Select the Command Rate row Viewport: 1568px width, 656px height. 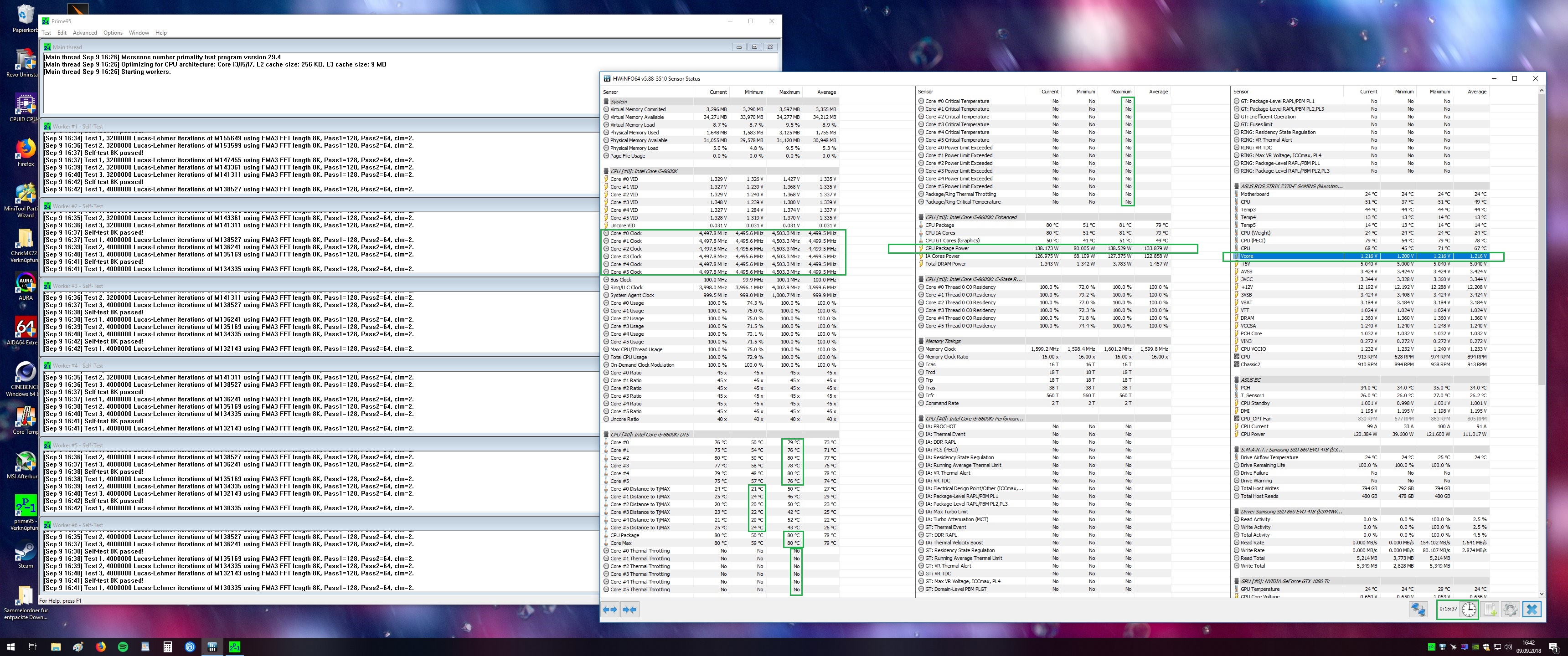click(x=1043, y=404)
